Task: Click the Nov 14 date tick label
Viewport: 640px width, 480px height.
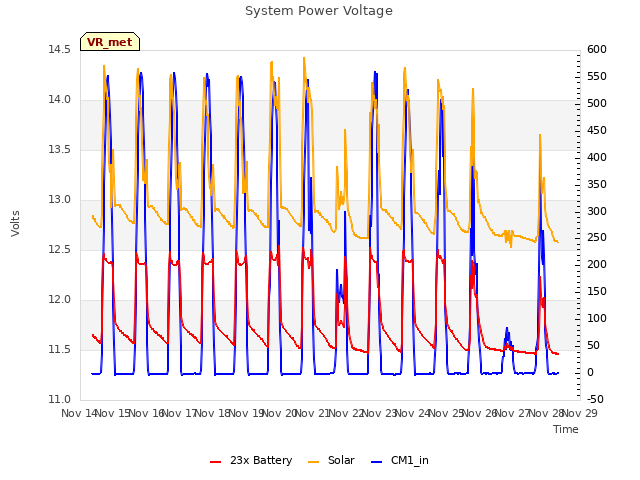Action: point(79,413)
